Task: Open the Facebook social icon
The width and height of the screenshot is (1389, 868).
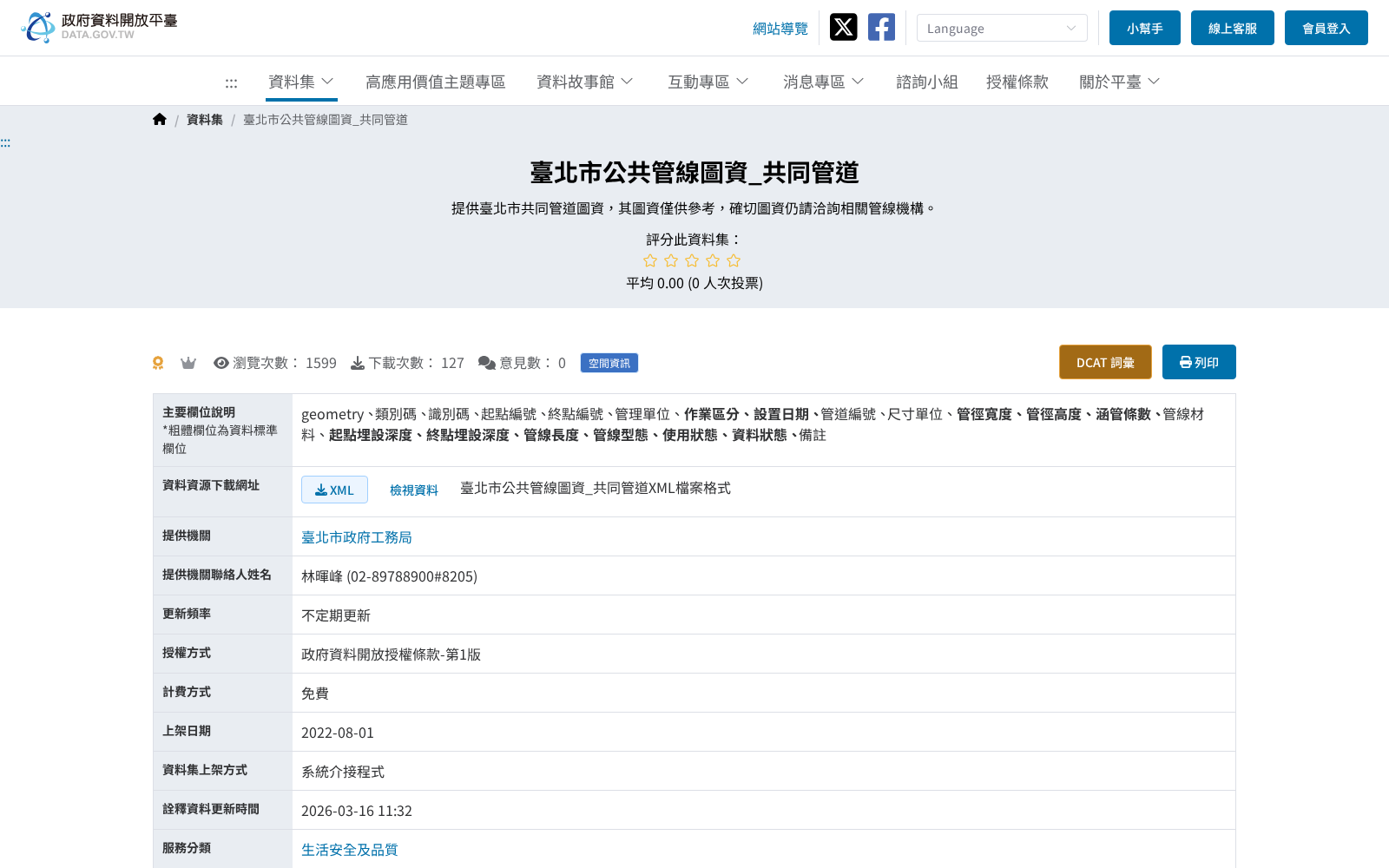Action: point(881,27)
